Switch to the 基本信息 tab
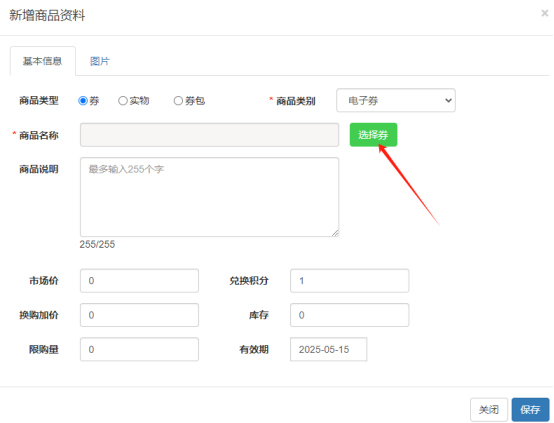This screenshot has height=423, width=554. 42,61
